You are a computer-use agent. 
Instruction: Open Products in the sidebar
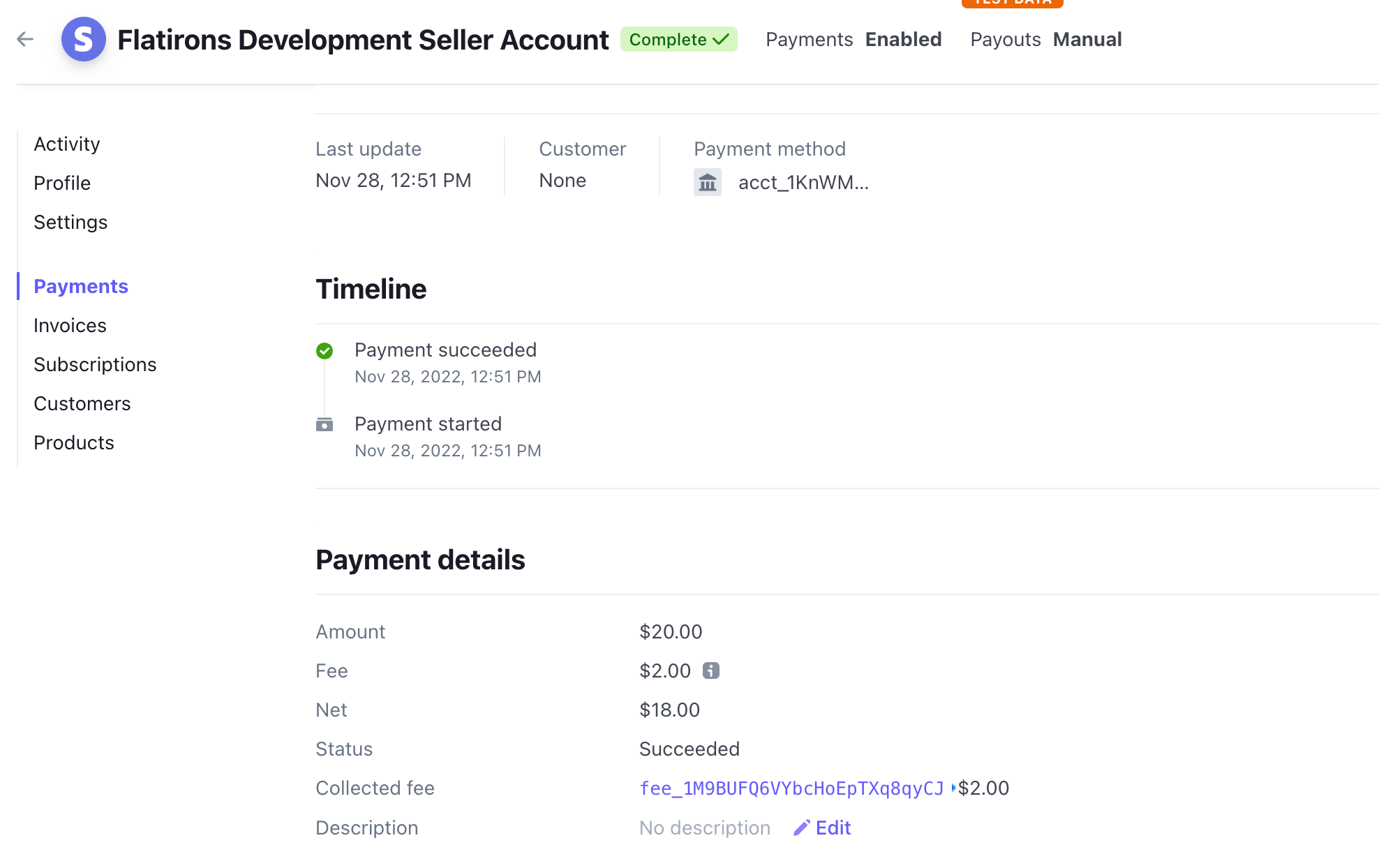tap(74, 442)
